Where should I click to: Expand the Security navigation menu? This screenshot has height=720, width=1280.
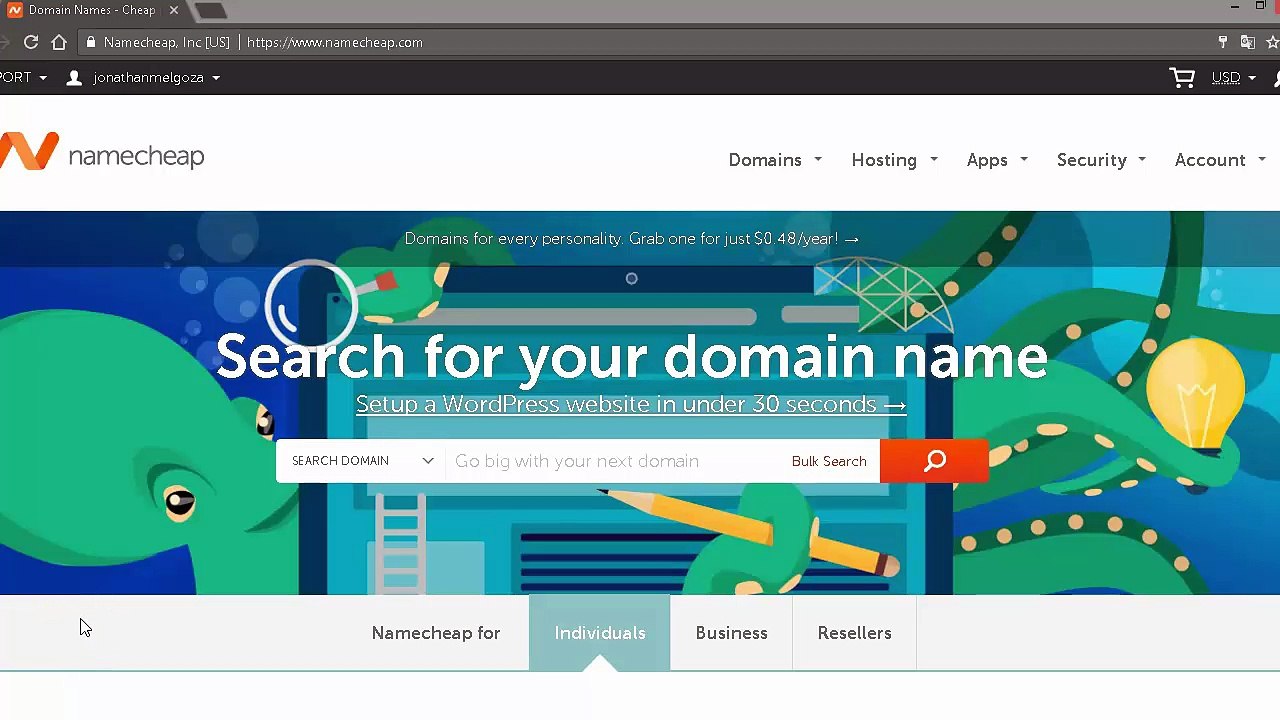[x=1101, y=160]
